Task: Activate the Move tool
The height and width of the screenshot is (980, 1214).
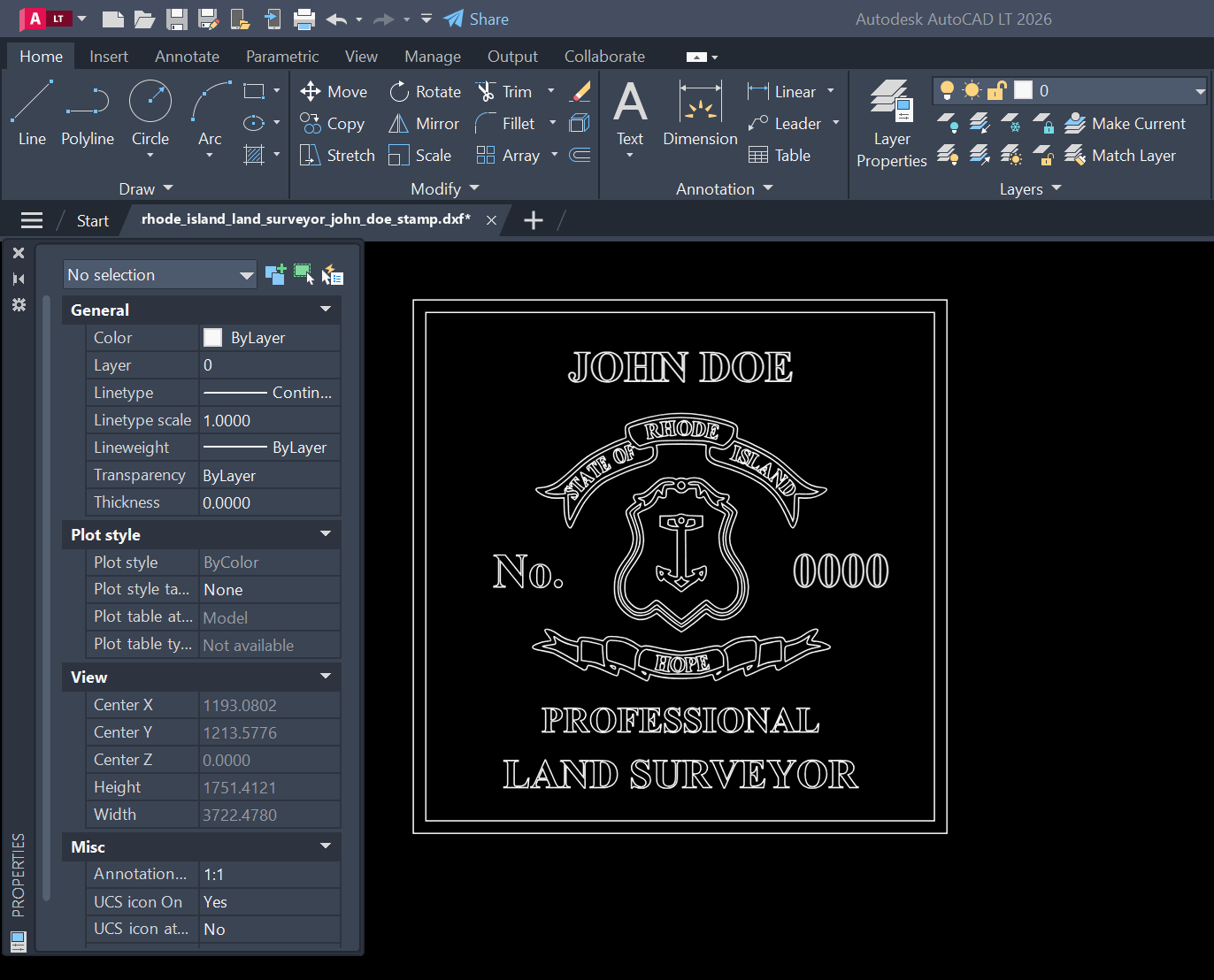Action: pyautogui.click(x=334, y=91)
